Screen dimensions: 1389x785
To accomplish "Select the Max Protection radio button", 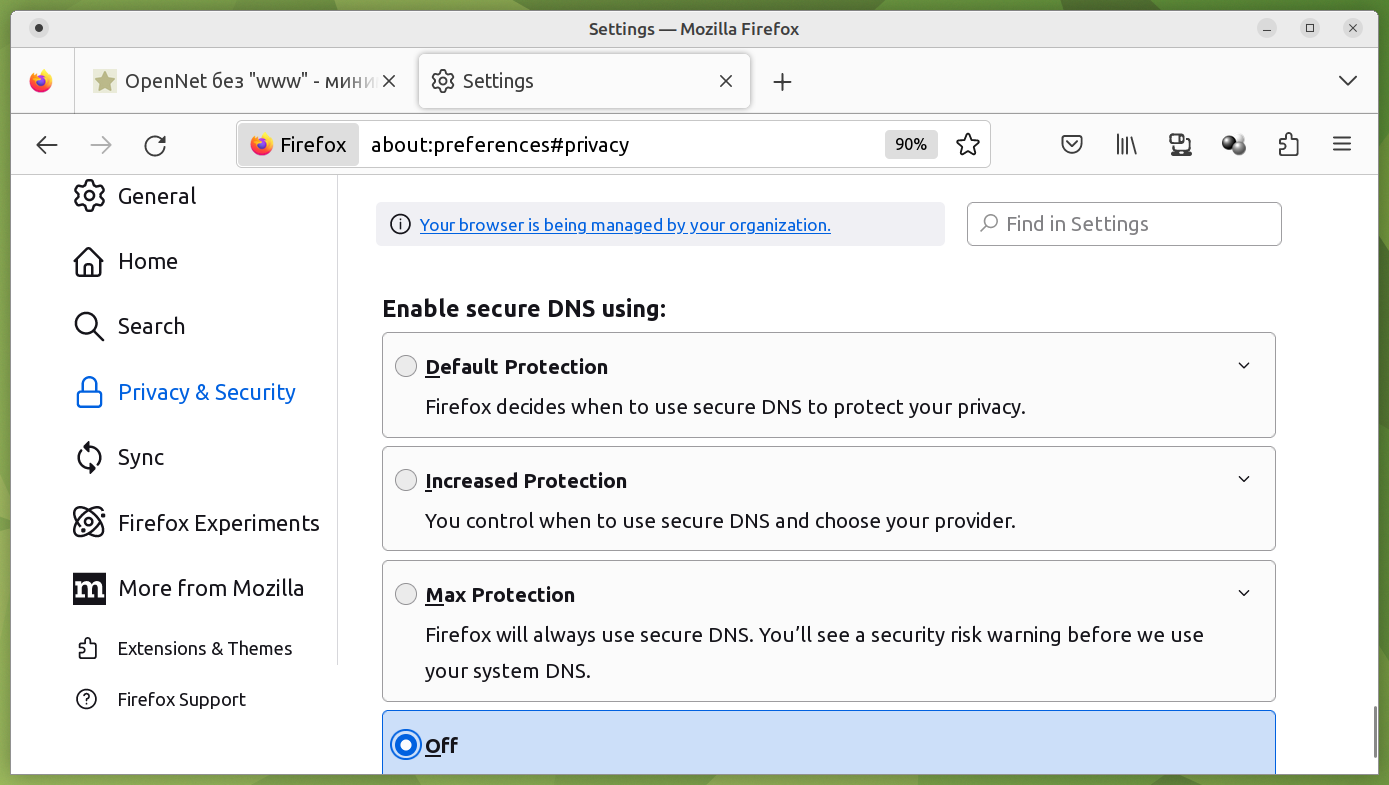I will [x=405, y=594].
